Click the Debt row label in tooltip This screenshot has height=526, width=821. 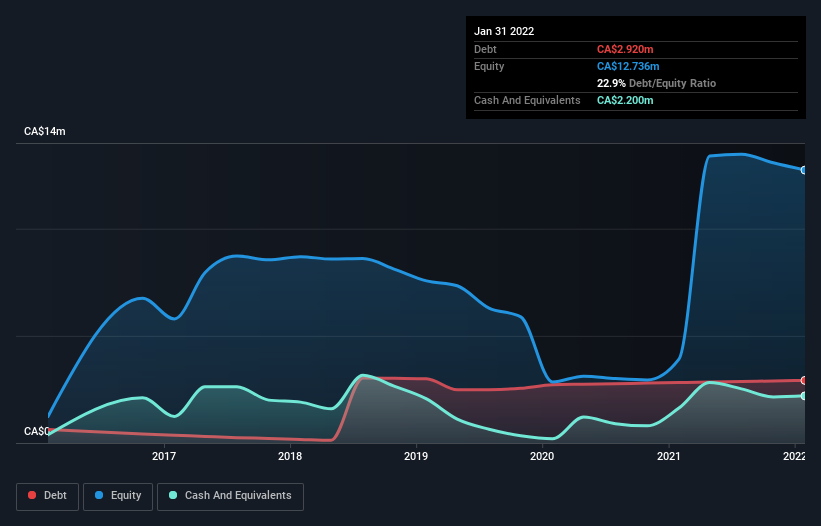485,49
